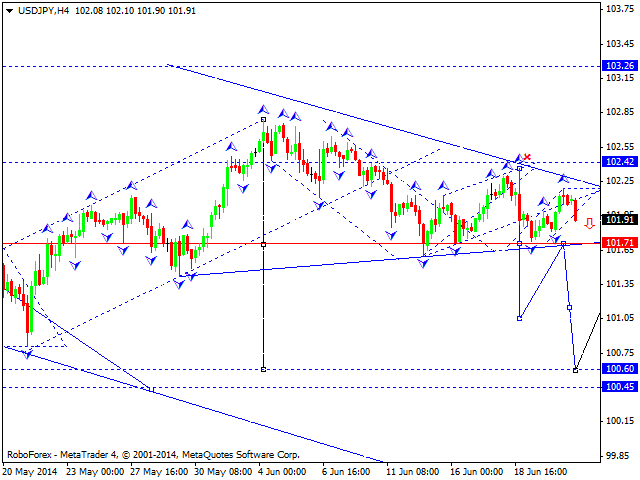This screenshot has height=480, width=640.
Task: Select the dashed horizontal line at 100.45
Action: [301, 387]
